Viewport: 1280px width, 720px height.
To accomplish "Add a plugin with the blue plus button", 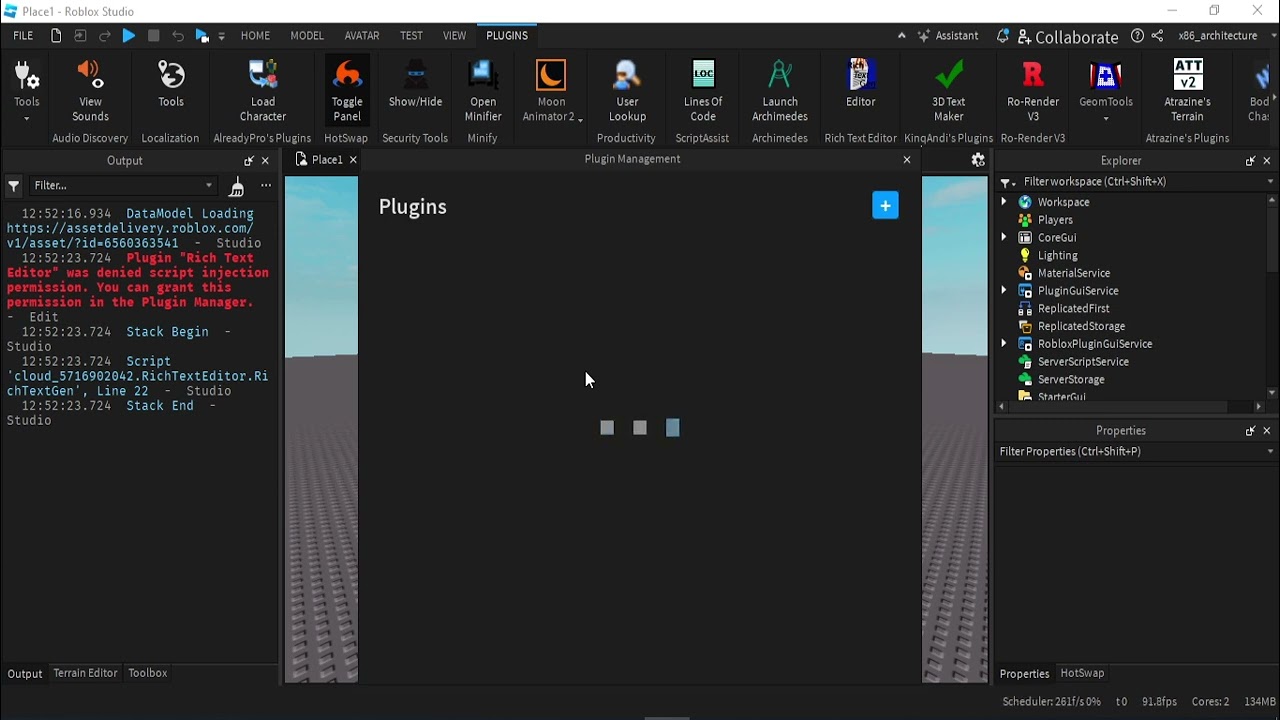I will 885,205.
